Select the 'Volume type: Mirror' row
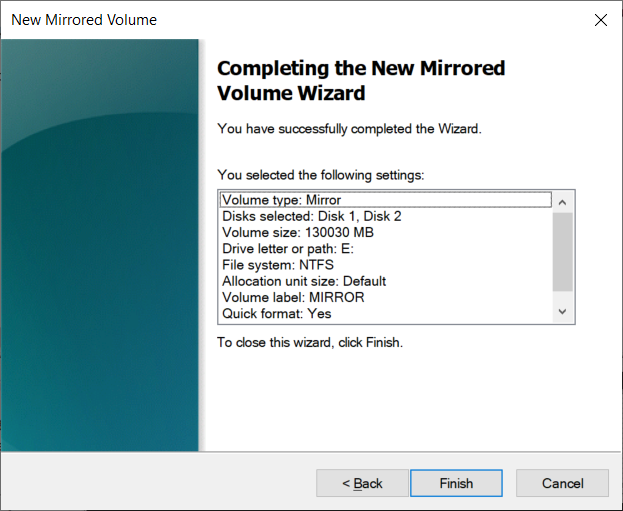623x511 pixels. 385,199
